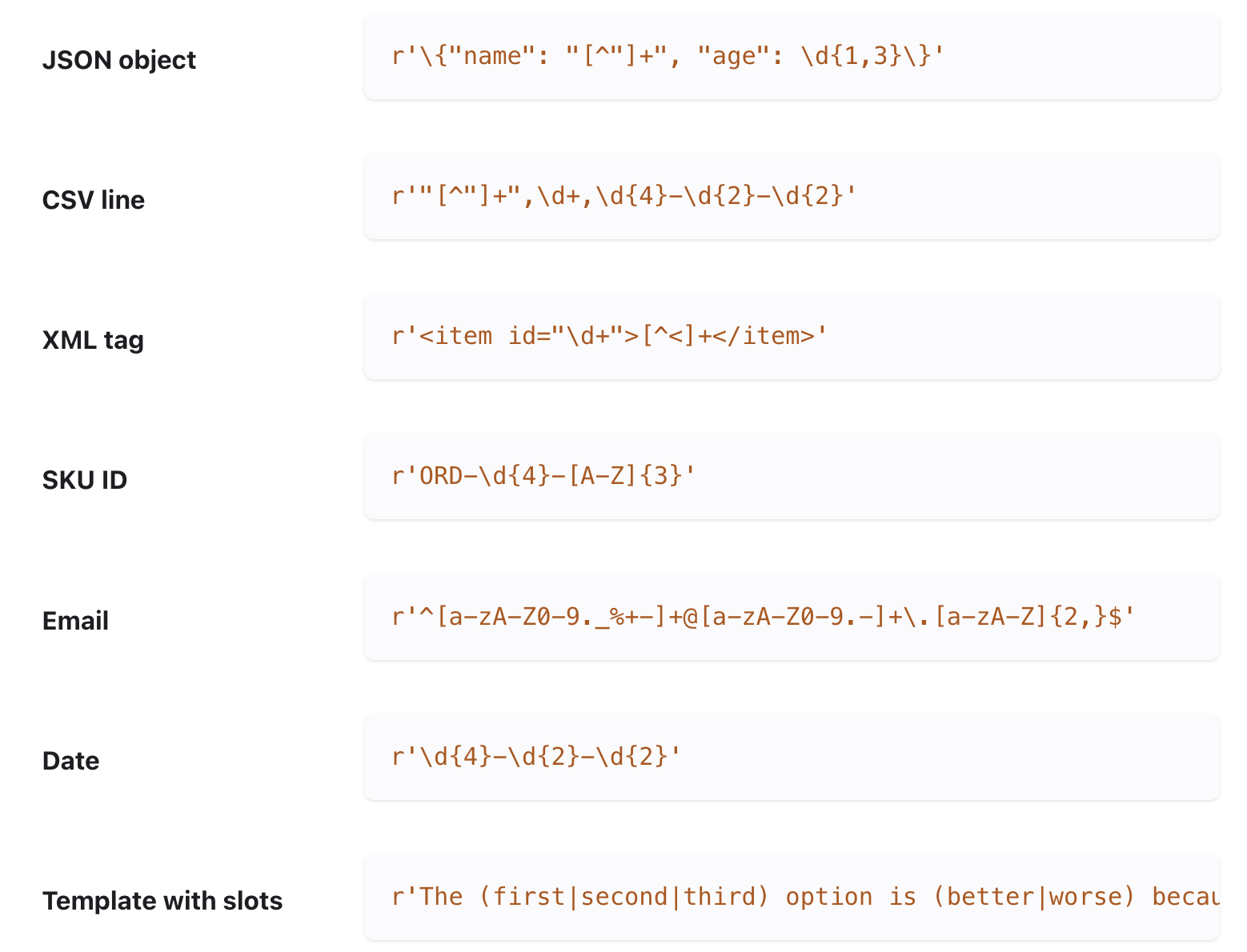Click the SKU ID label
The width and height of the screenshot is (1247, 952).
coord(84,480)
